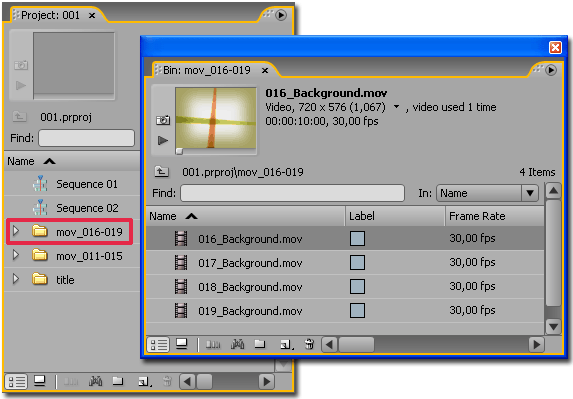Click scroll left arrow in Project panel
The width and height of the screenshot is (573, 399).
pyautogui.click(x=187, y=382)
